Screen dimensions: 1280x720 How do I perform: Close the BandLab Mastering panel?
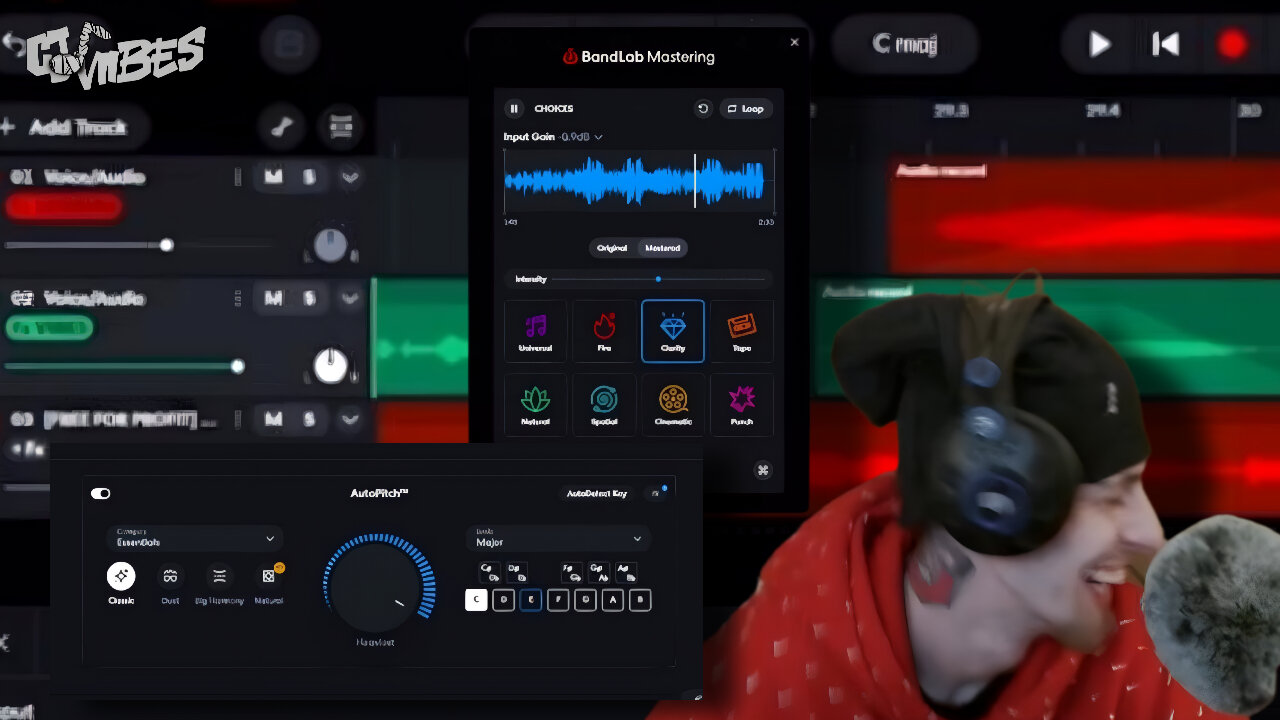795,42
